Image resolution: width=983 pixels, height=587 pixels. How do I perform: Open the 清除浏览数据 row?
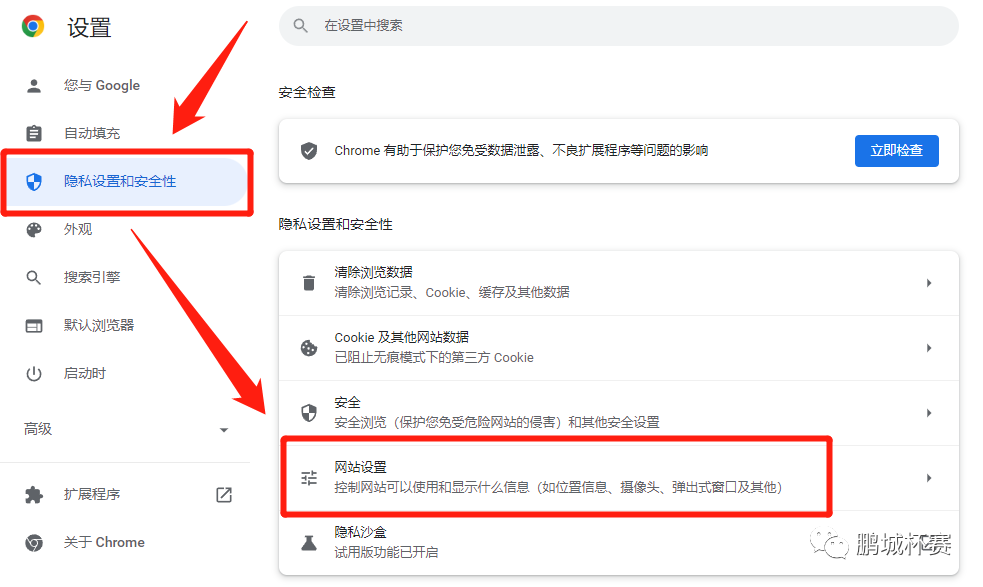pyautogui.click(x=619, y=283)
